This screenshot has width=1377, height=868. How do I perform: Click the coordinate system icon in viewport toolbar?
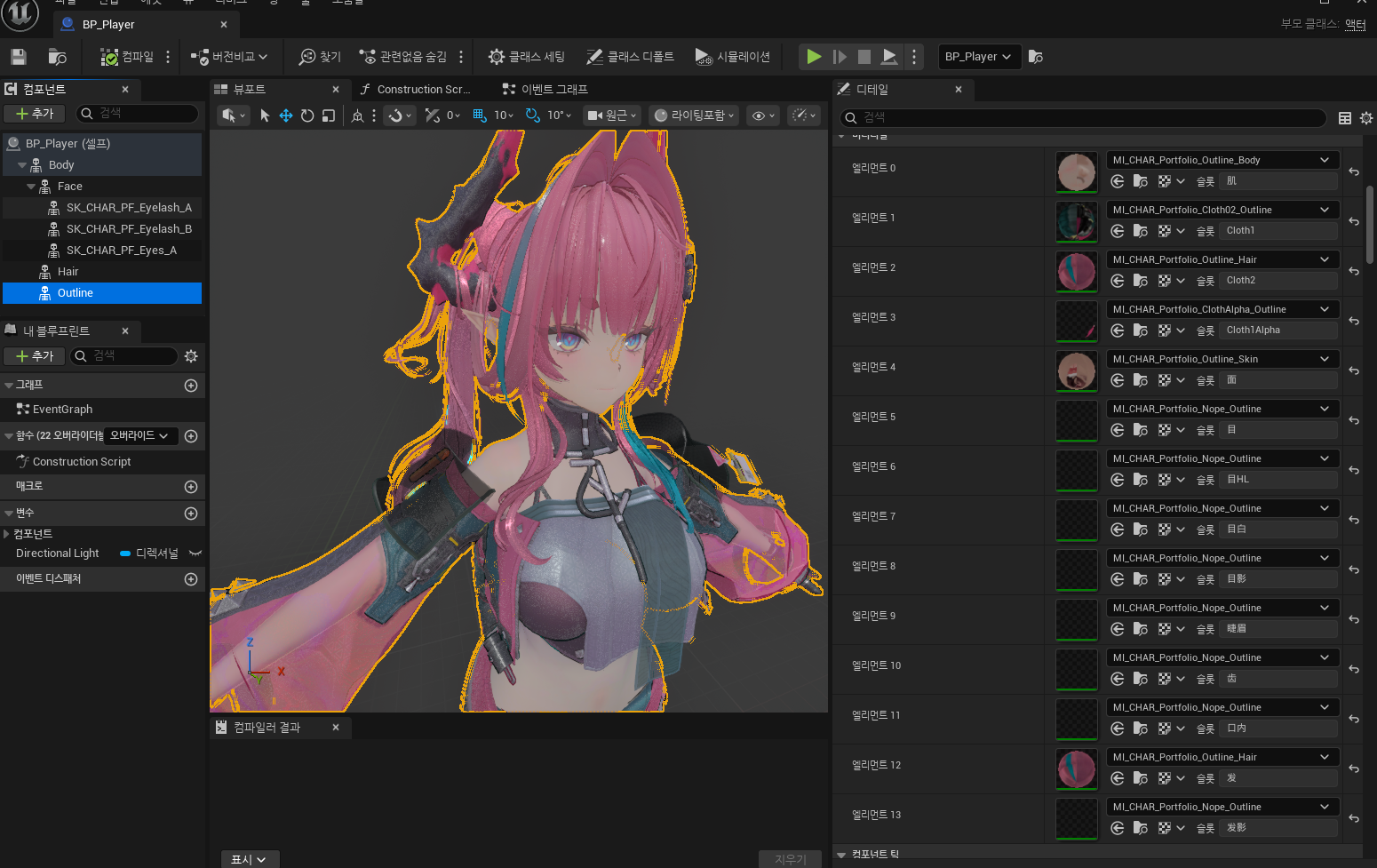357,115
